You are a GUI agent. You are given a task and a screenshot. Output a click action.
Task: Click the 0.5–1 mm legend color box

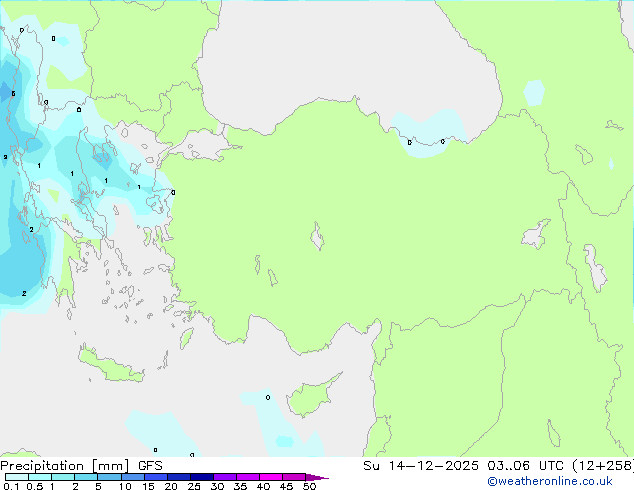40,477
